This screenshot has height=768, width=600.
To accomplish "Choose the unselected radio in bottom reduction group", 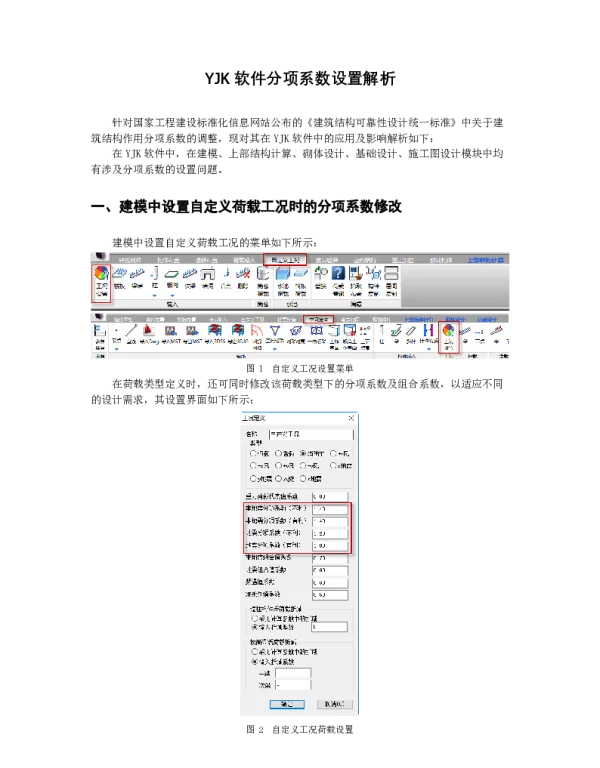I will (254, 652).
